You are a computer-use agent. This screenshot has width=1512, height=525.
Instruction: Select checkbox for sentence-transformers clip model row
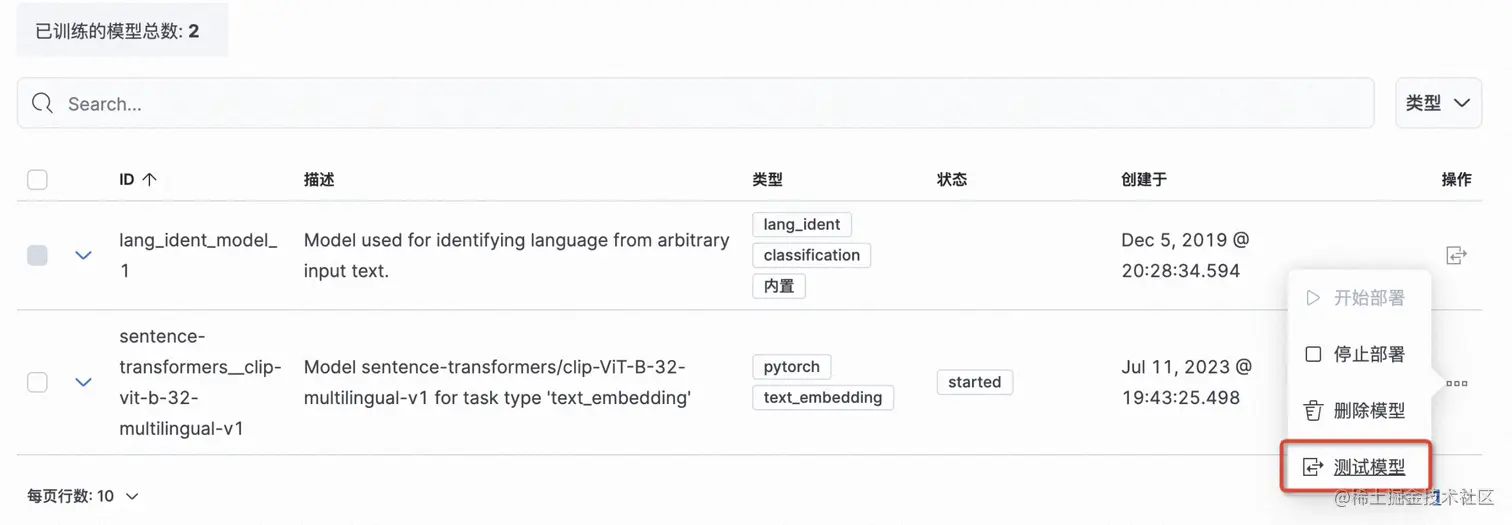point(37,382)
